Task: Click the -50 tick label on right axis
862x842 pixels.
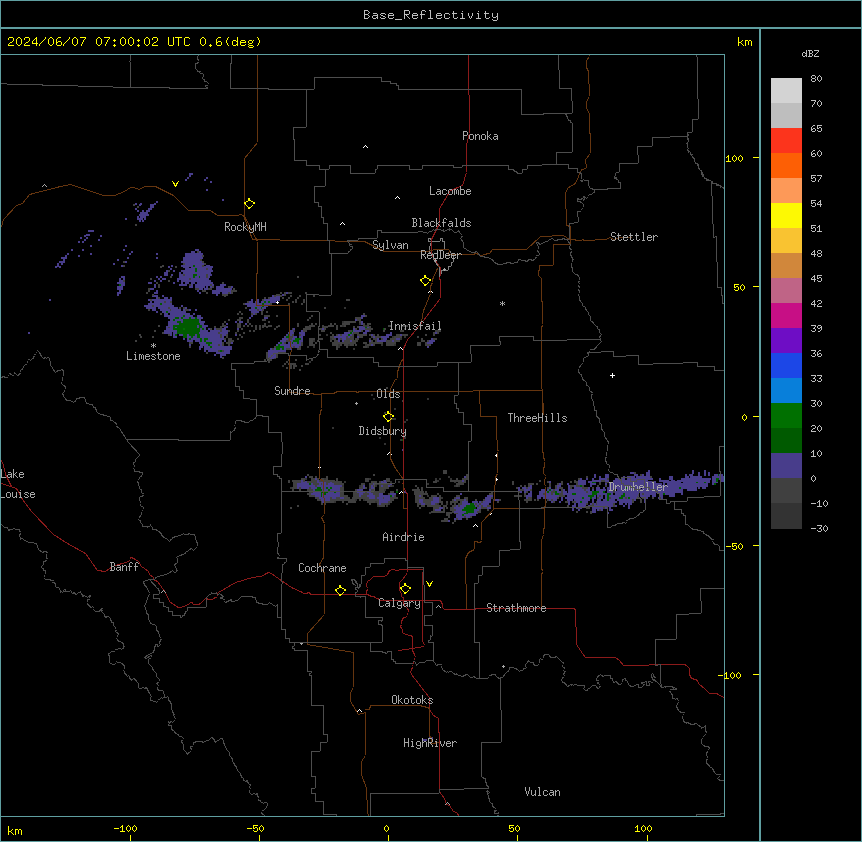Action: (736, 546)
